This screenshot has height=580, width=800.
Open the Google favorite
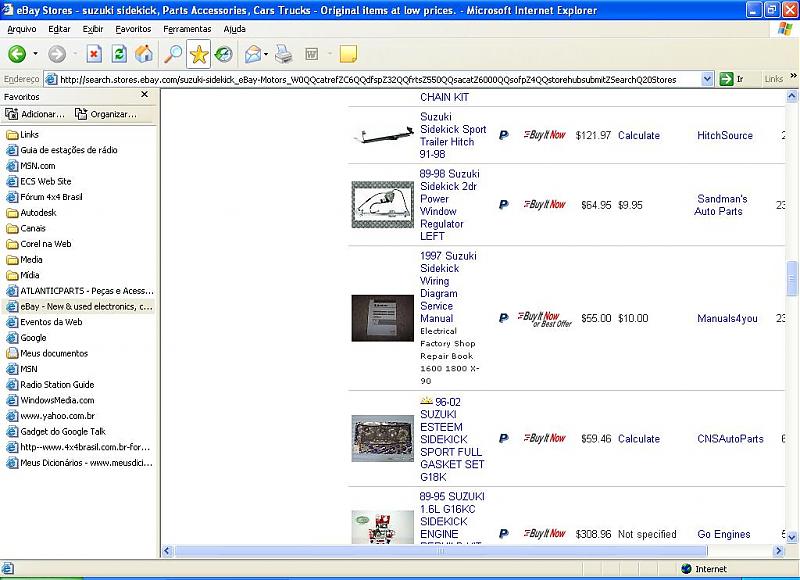click(x=26, y=338)
